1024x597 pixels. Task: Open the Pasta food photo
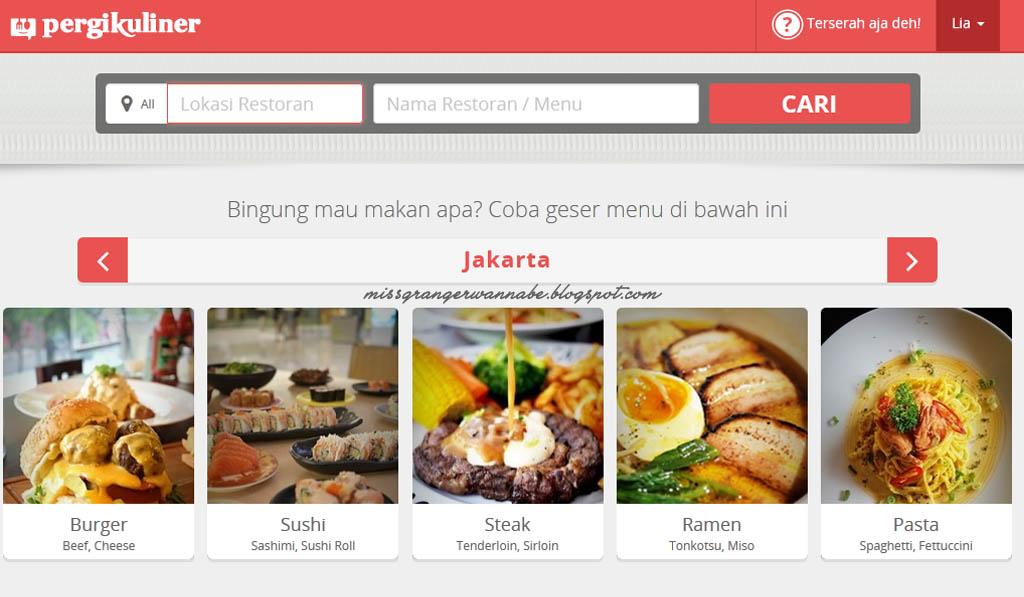pyautogui.click(x=916, y=406)
